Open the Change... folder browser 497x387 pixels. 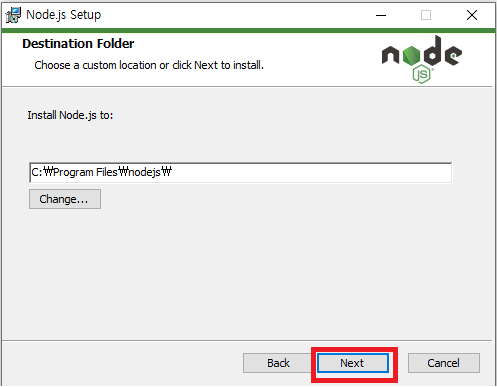tap(65, 199)
